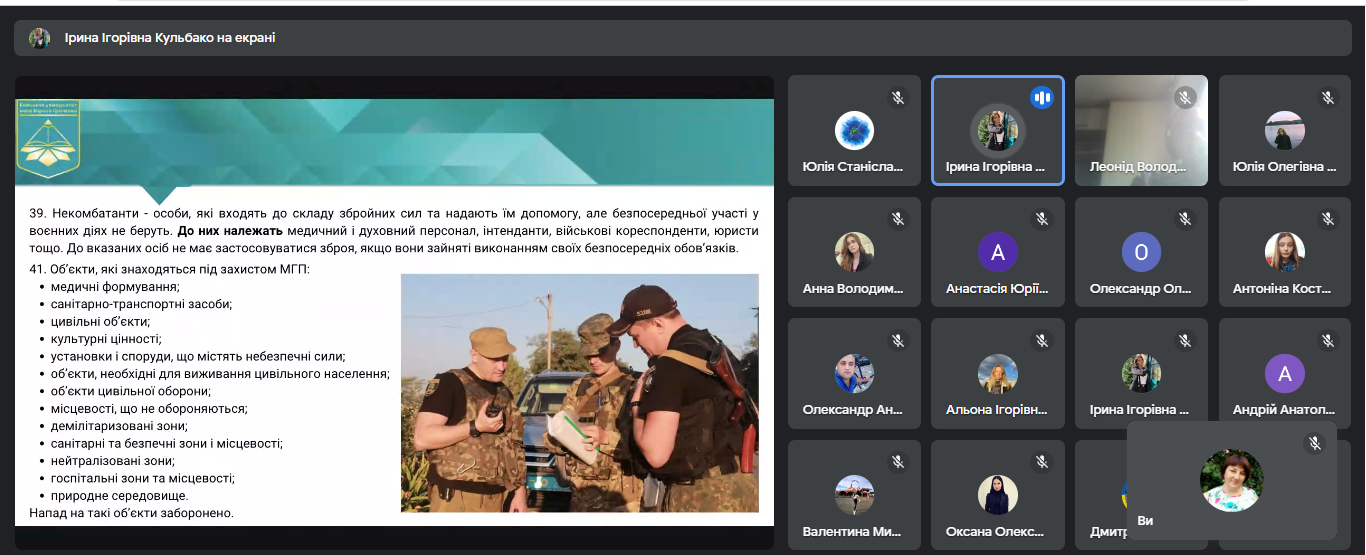Viewport: 1366px width, 555px height.
Task: Click the muted mic icon on your self-view tile
Action: [1314, 443]
